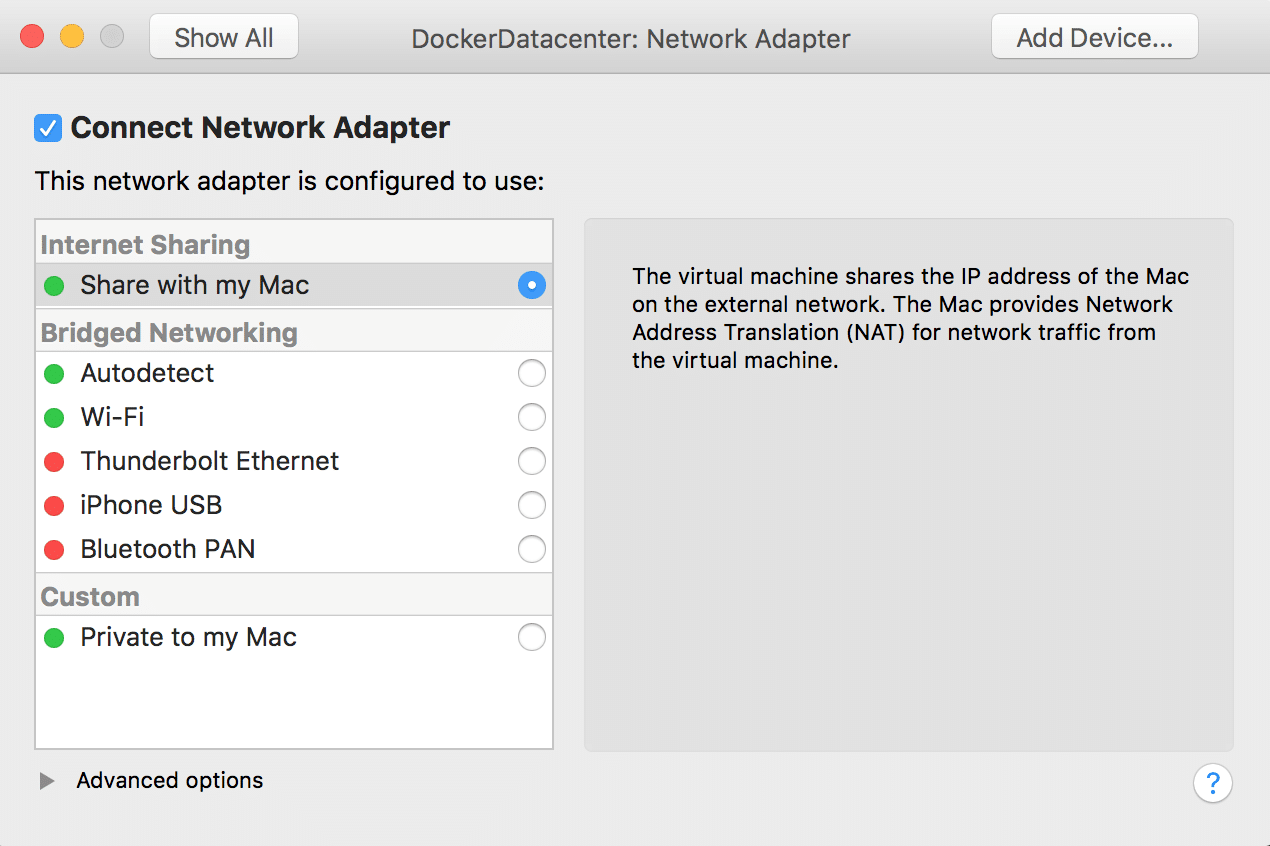Viewport: 1270px width, 846px height.
Task: Click the red status dot beside Bluetooth PAN
Action: (x=55, y=550)
